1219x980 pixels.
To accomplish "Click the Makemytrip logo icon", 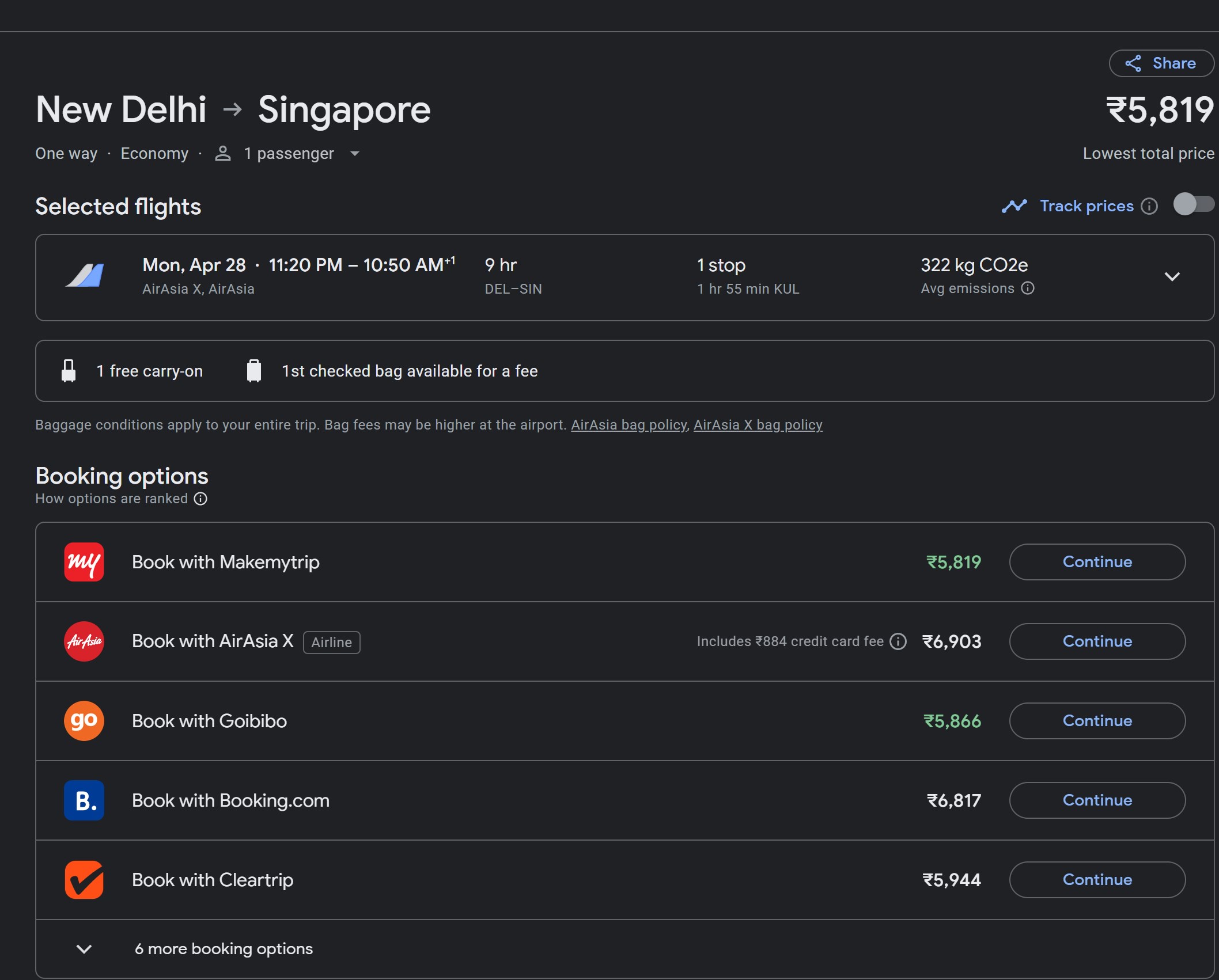I will (x=84, y=562).
